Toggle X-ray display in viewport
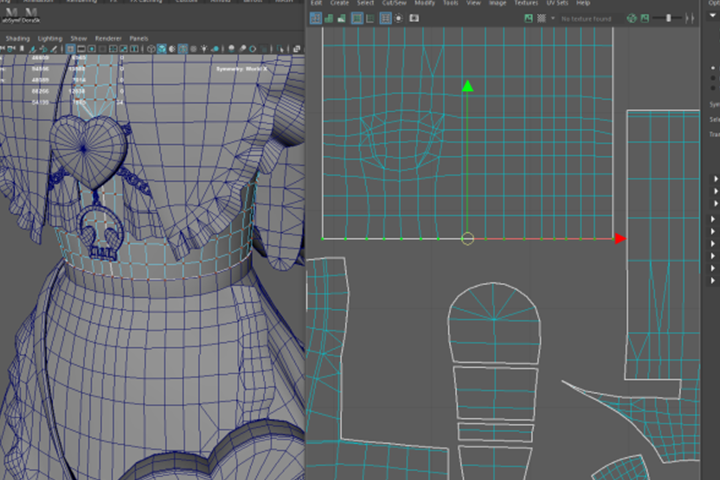Screen dimensions: 720x480 pos(297,49)
